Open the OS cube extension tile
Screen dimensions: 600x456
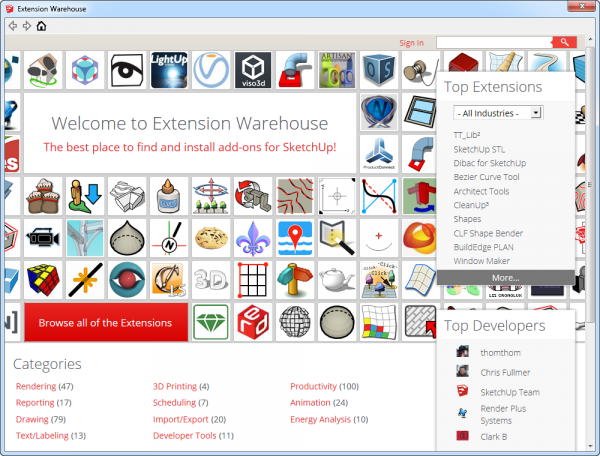pos(379,70)
